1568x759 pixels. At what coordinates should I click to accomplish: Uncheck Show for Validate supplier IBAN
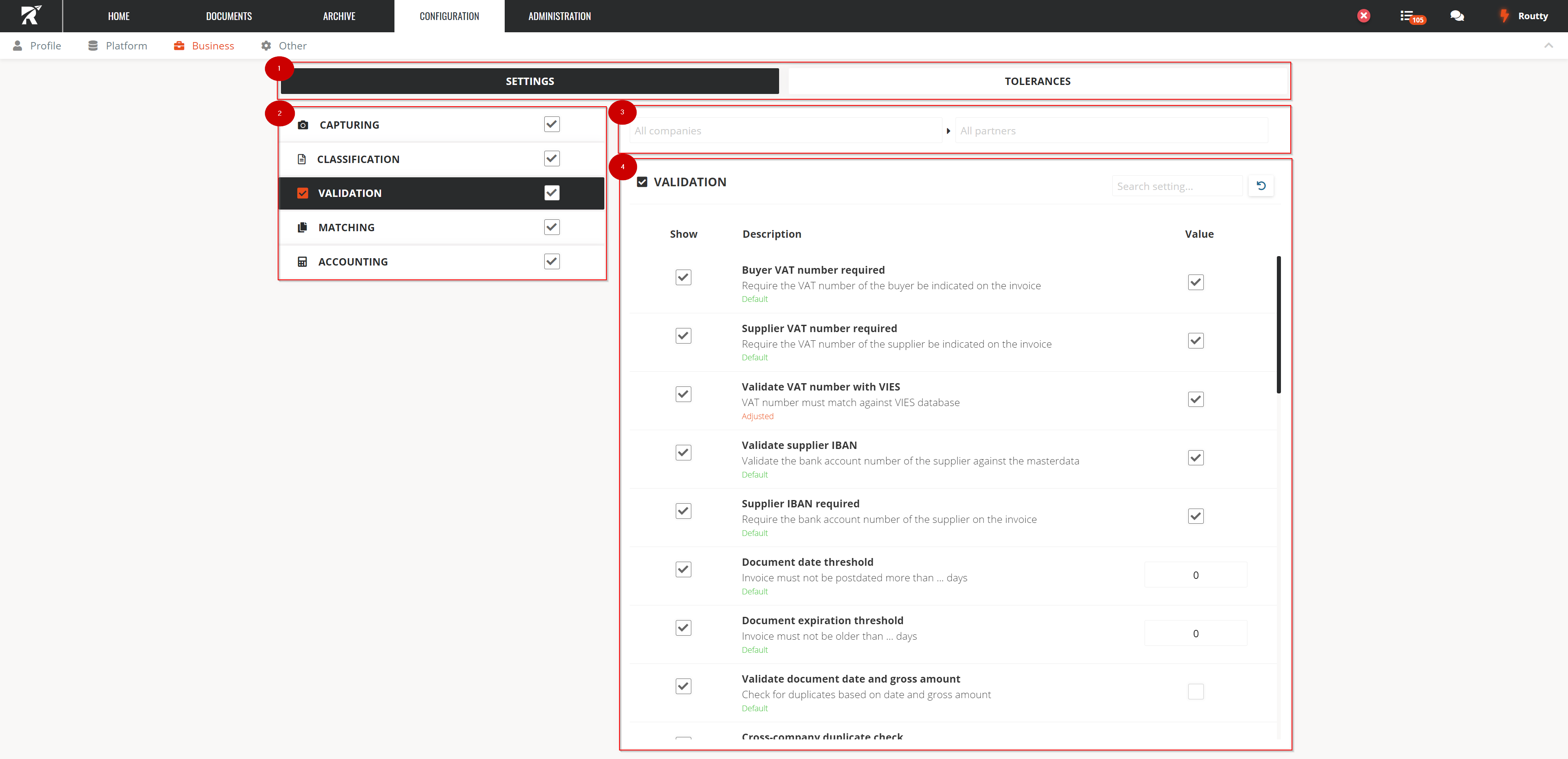click(683, 453)
